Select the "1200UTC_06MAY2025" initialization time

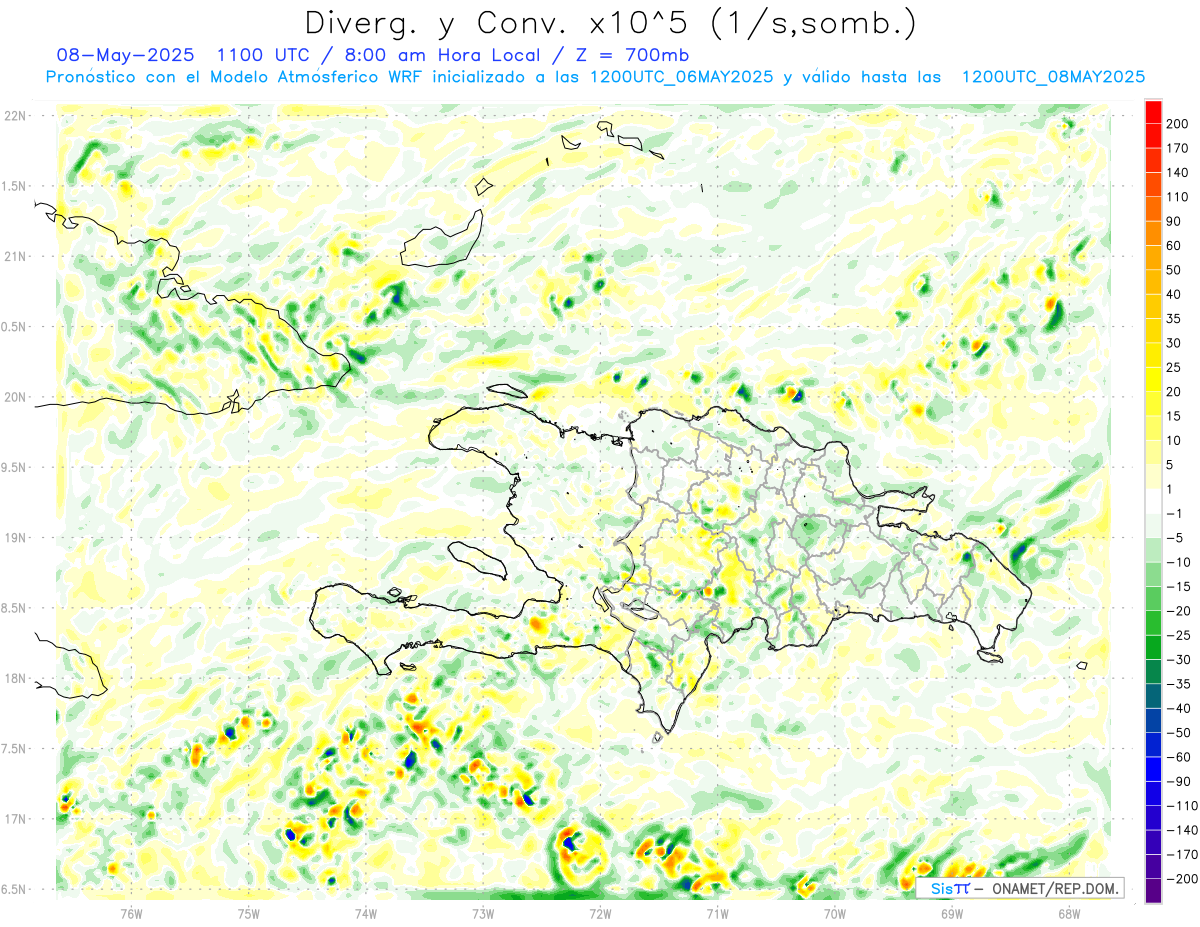682,77
